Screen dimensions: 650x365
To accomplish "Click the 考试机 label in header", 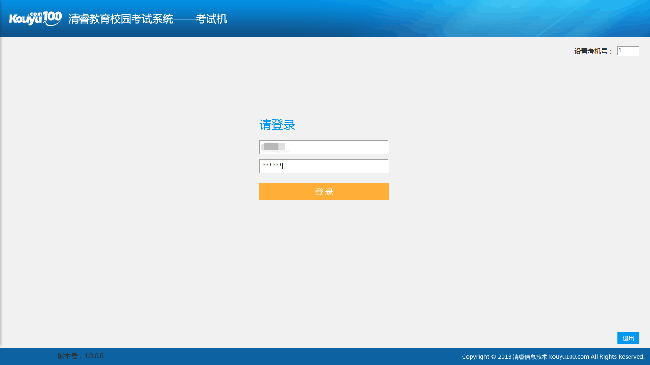I will point(211,19).
